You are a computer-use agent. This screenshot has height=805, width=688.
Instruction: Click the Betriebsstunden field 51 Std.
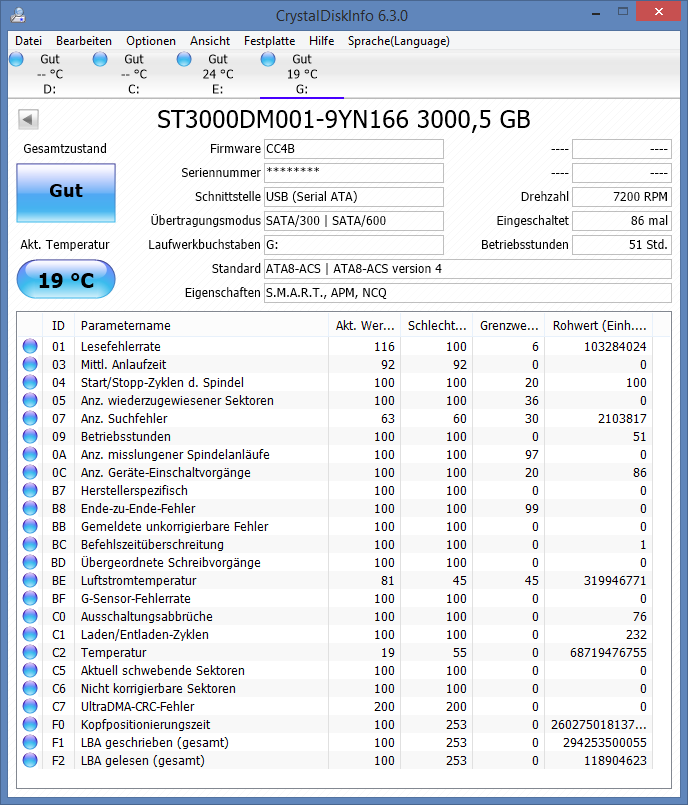pyautogui.click(x=622, y=245)
